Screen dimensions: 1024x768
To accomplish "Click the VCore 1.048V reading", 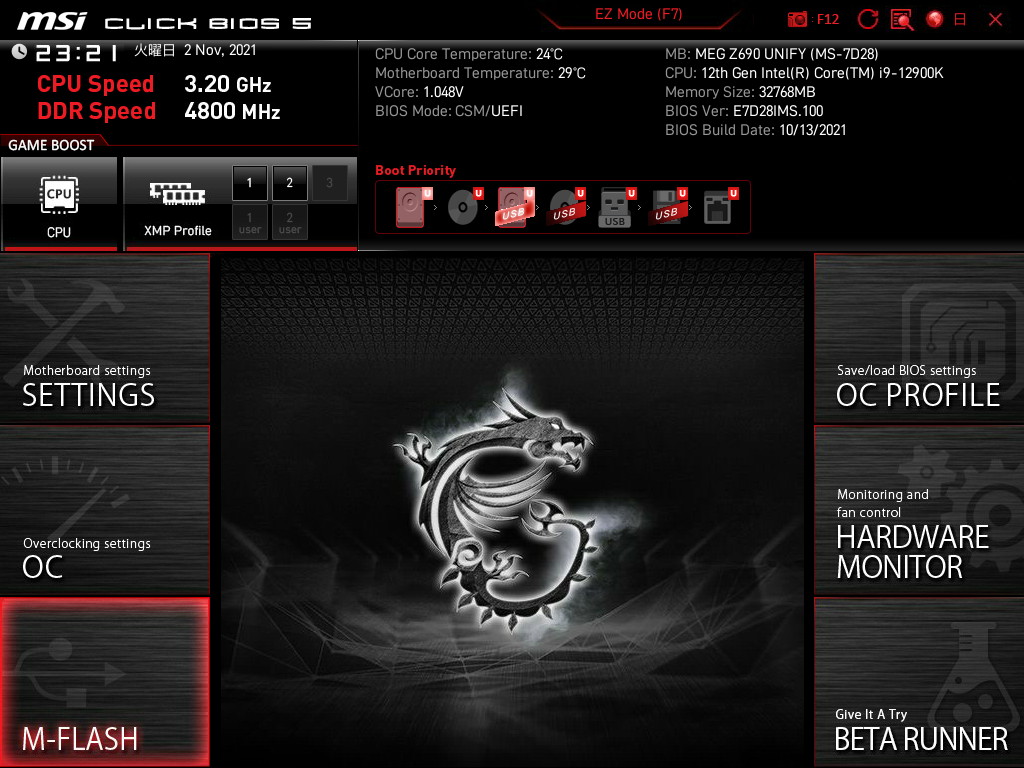I will tap(419, 92).
